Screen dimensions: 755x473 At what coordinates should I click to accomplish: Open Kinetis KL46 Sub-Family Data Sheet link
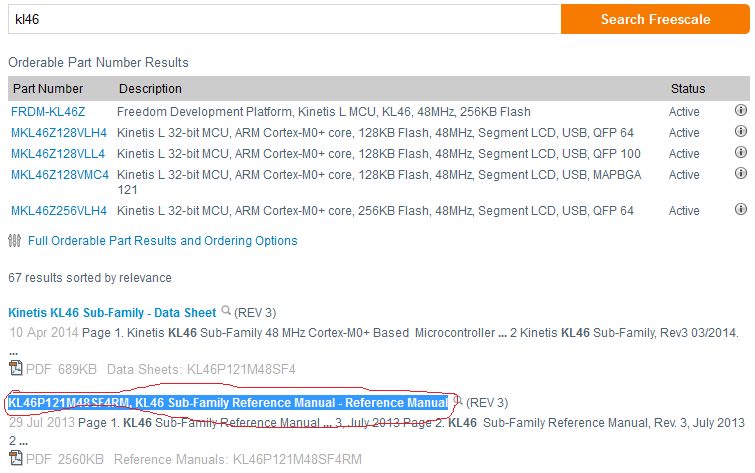tap(112, 313)
